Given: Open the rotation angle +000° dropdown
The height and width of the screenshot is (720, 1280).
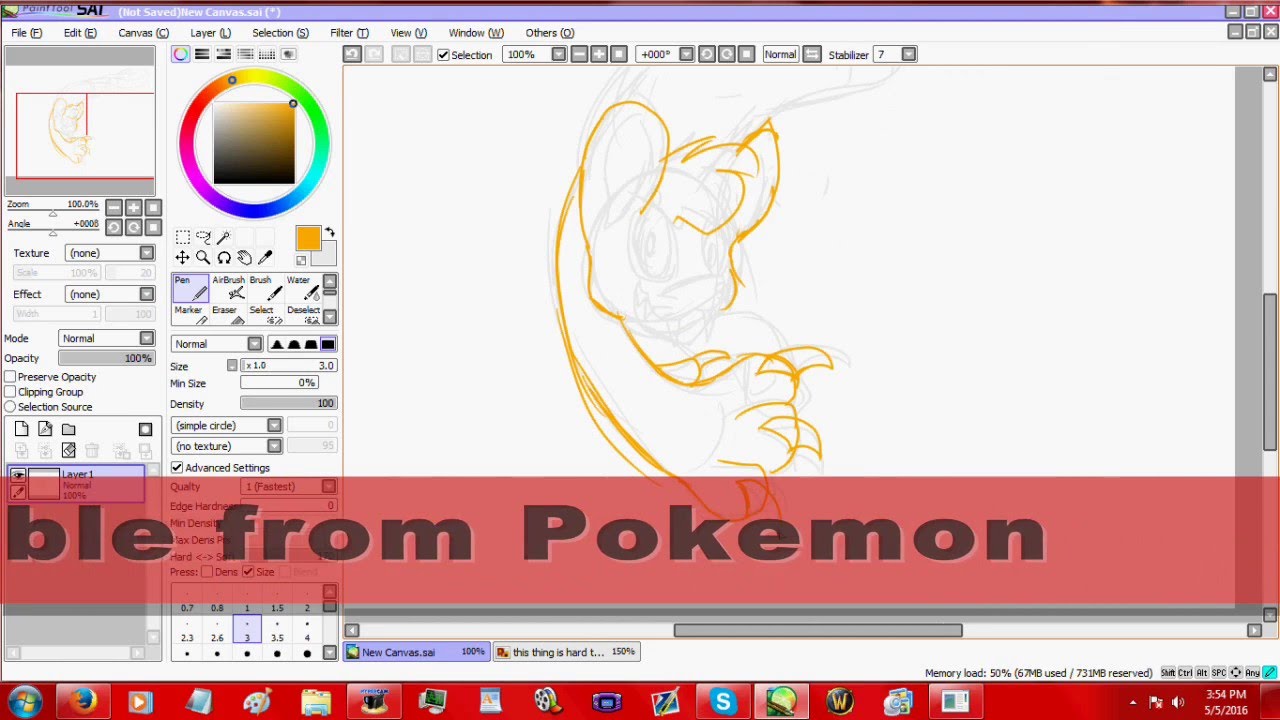Looking at the screenshot, I should coord(664,54).
